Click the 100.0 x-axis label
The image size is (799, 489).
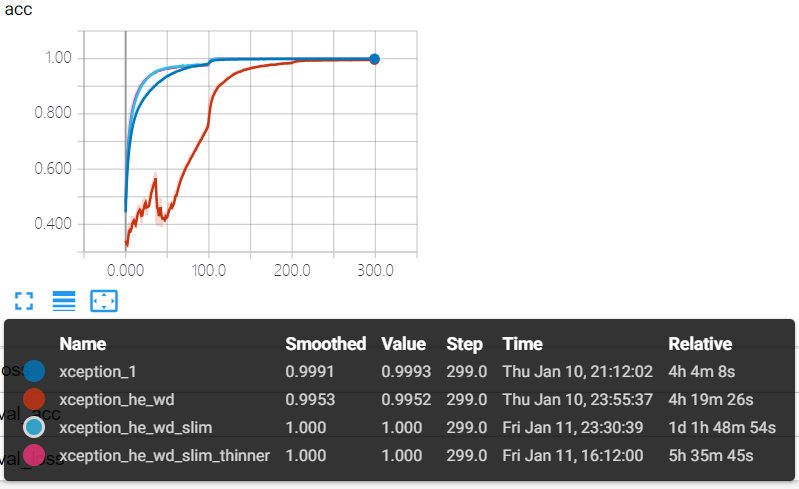209,270
